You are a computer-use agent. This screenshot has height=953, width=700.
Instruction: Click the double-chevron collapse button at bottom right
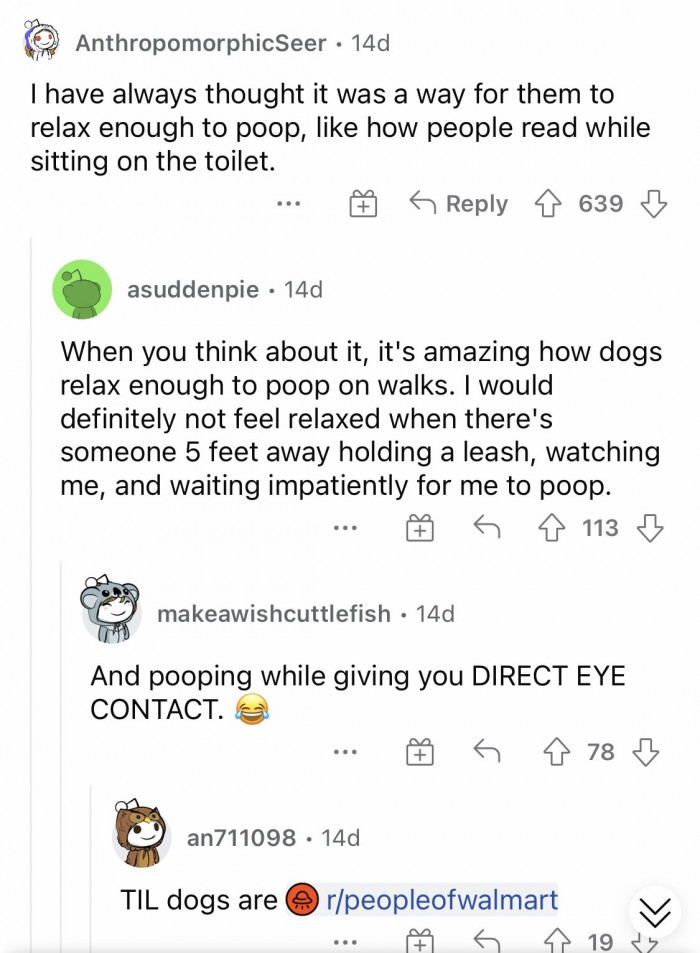tap(657, 911)
